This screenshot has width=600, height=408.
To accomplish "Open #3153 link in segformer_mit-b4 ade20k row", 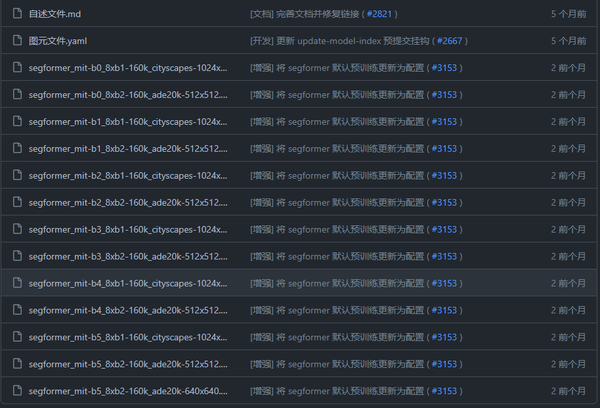I will [x=445, y=311].
